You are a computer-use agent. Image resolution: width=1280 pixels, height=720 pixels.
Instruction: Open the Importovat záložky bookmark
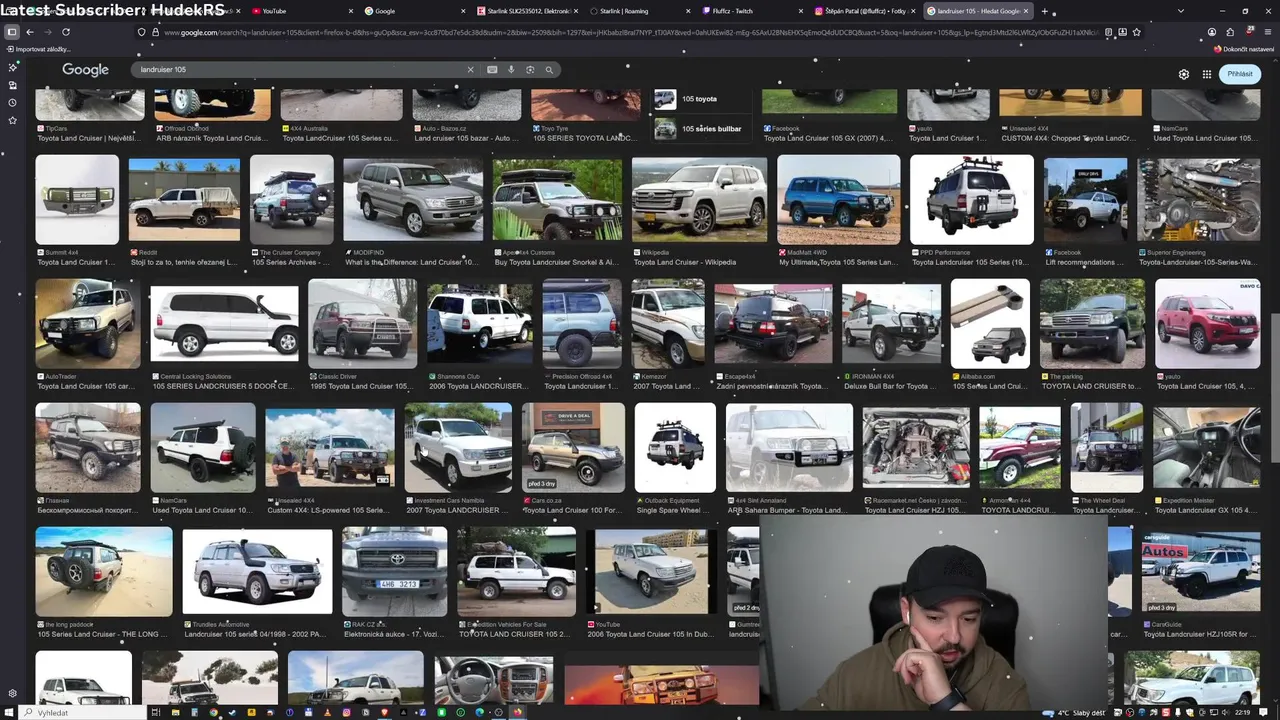coord(39,49)
